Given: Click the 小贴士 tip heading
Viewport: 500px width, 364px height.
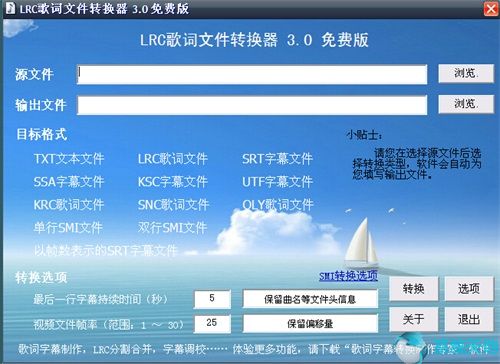Looking at the screenshot, I should 364,135.
